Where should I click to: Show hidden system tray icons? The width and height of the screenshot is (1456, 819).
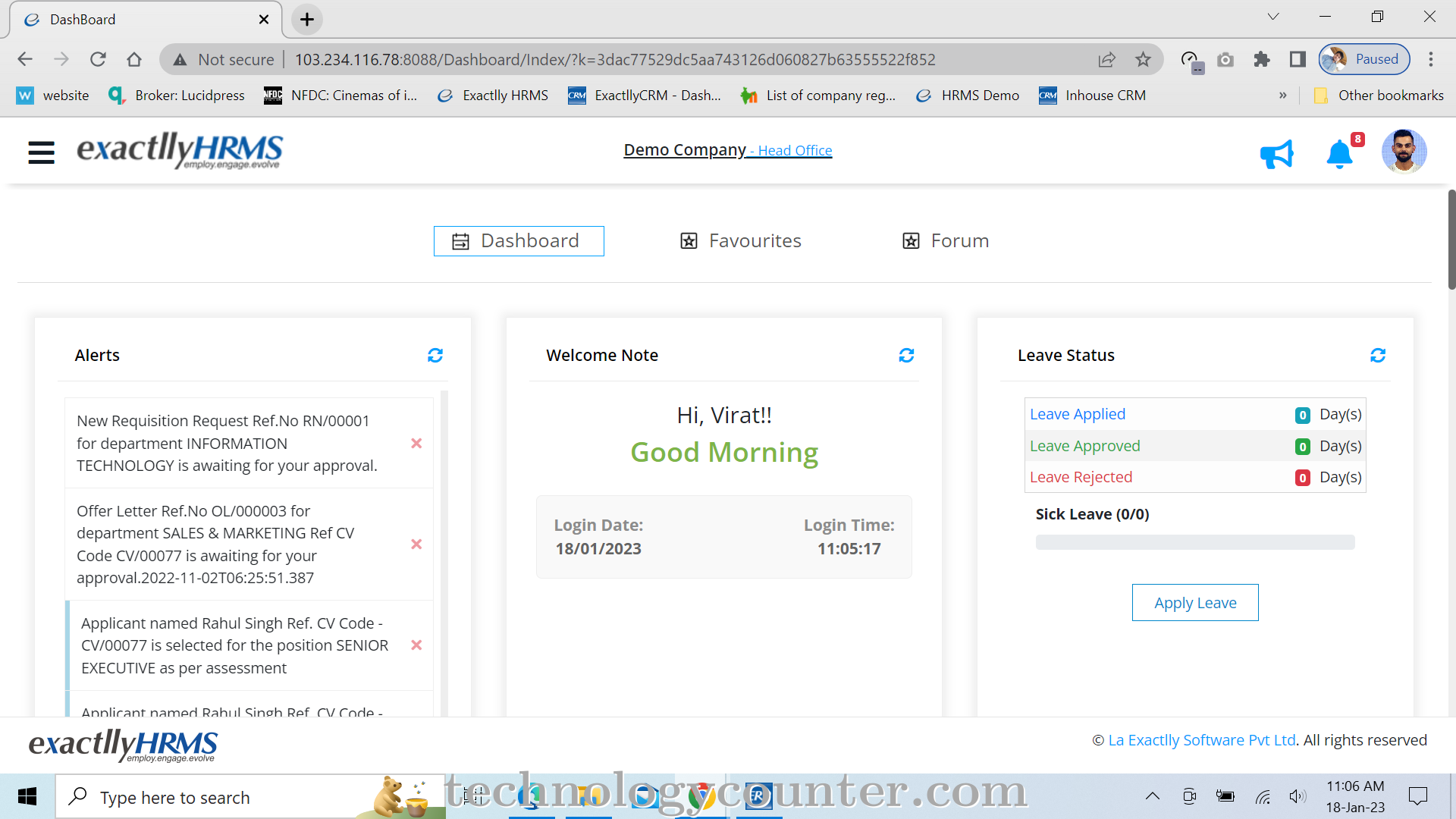tap(1153, 796)
